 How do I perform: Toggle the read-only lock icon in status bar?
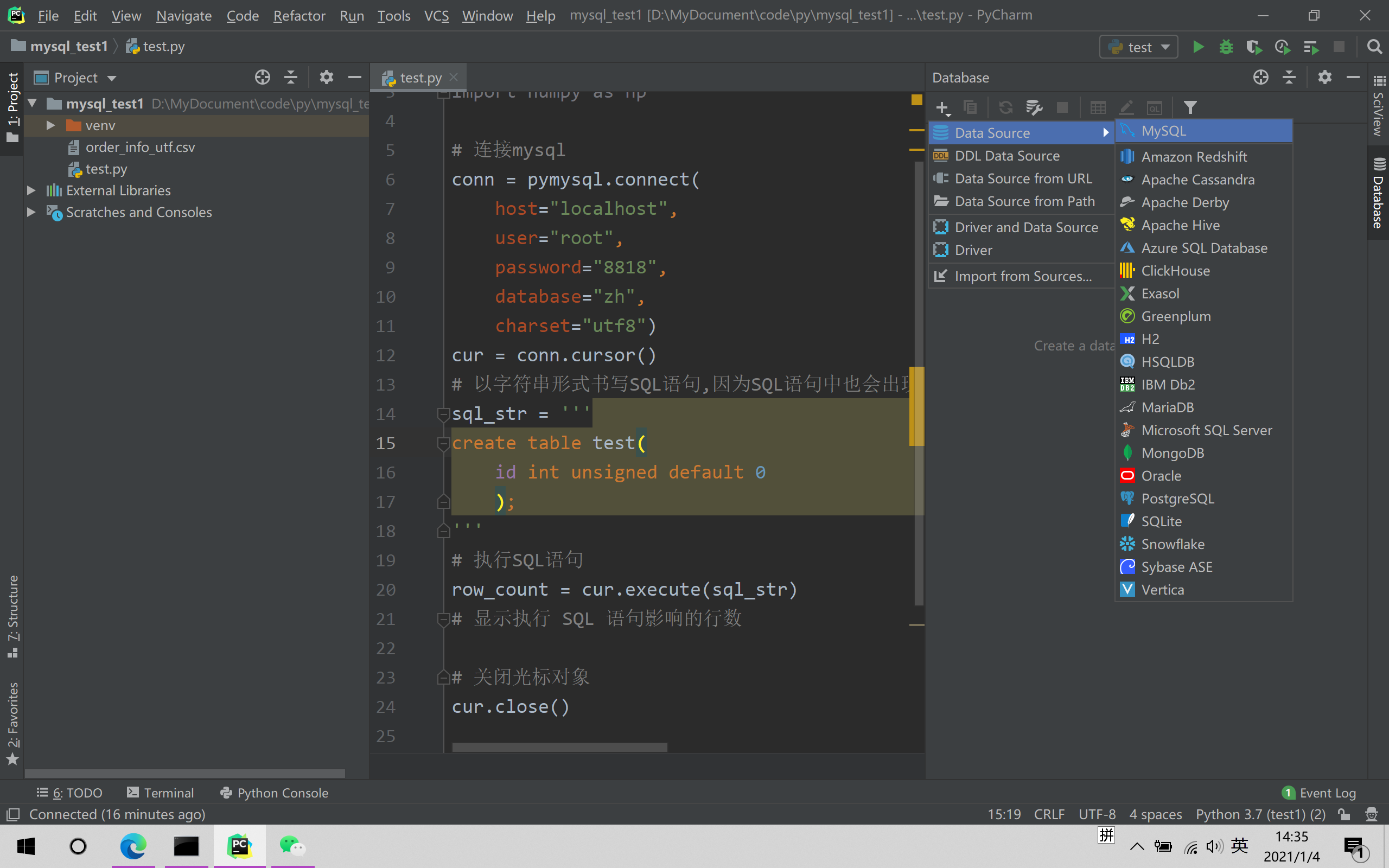[1344, 815]
